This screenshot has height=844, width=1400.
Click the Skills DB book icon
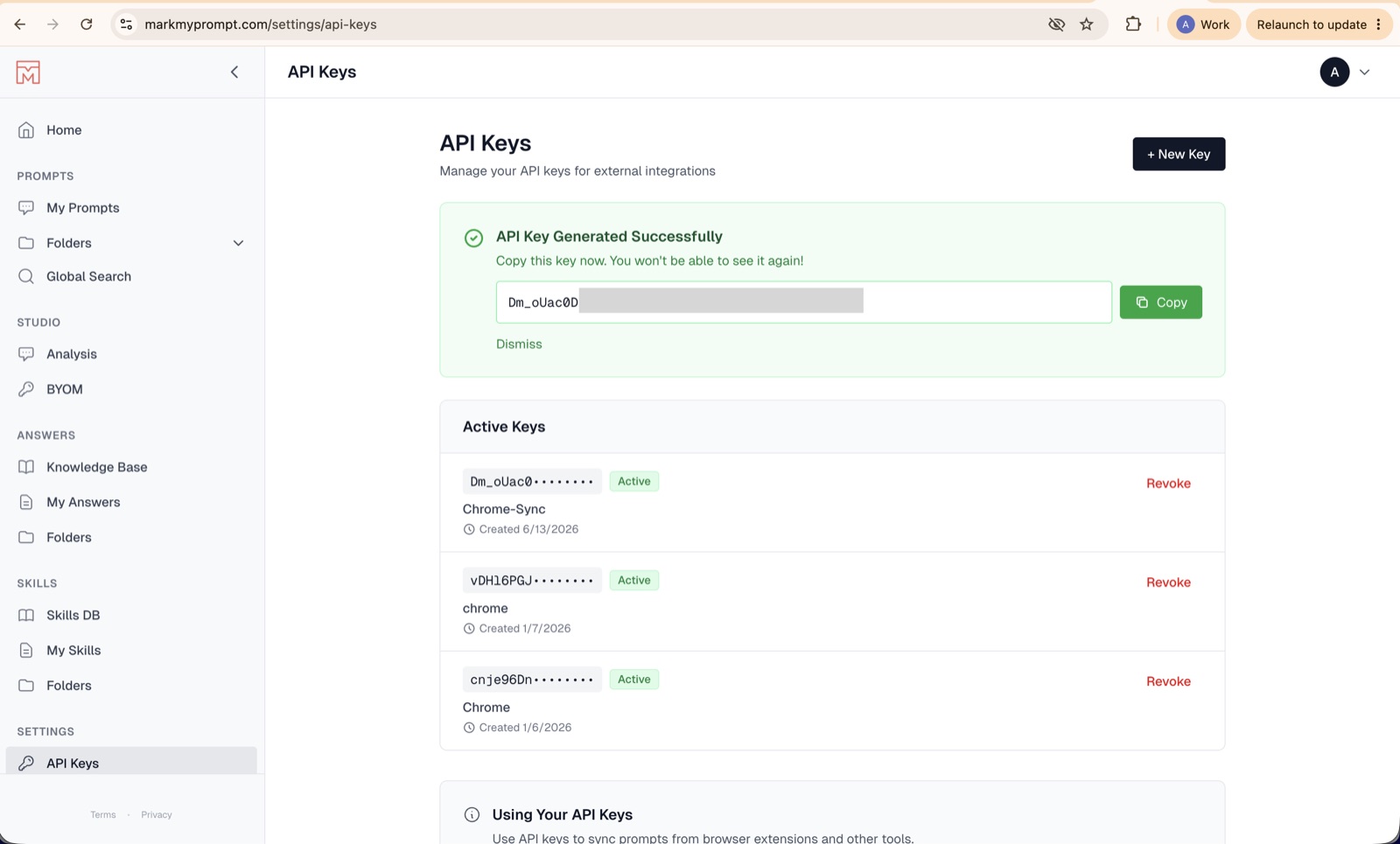click(x=26, y=615)
